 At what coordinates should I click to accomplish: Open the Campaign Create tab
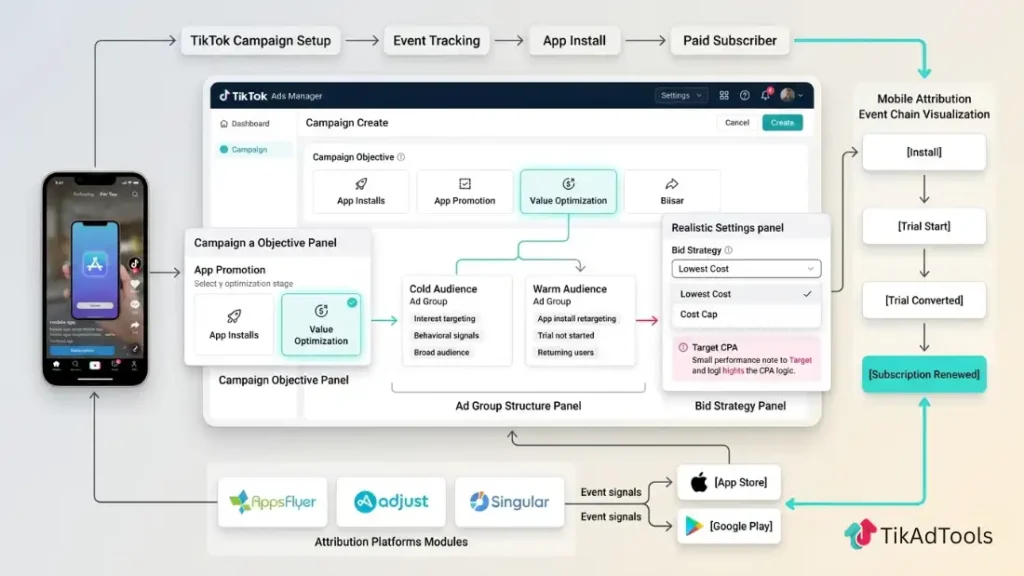tap(346, 122)
